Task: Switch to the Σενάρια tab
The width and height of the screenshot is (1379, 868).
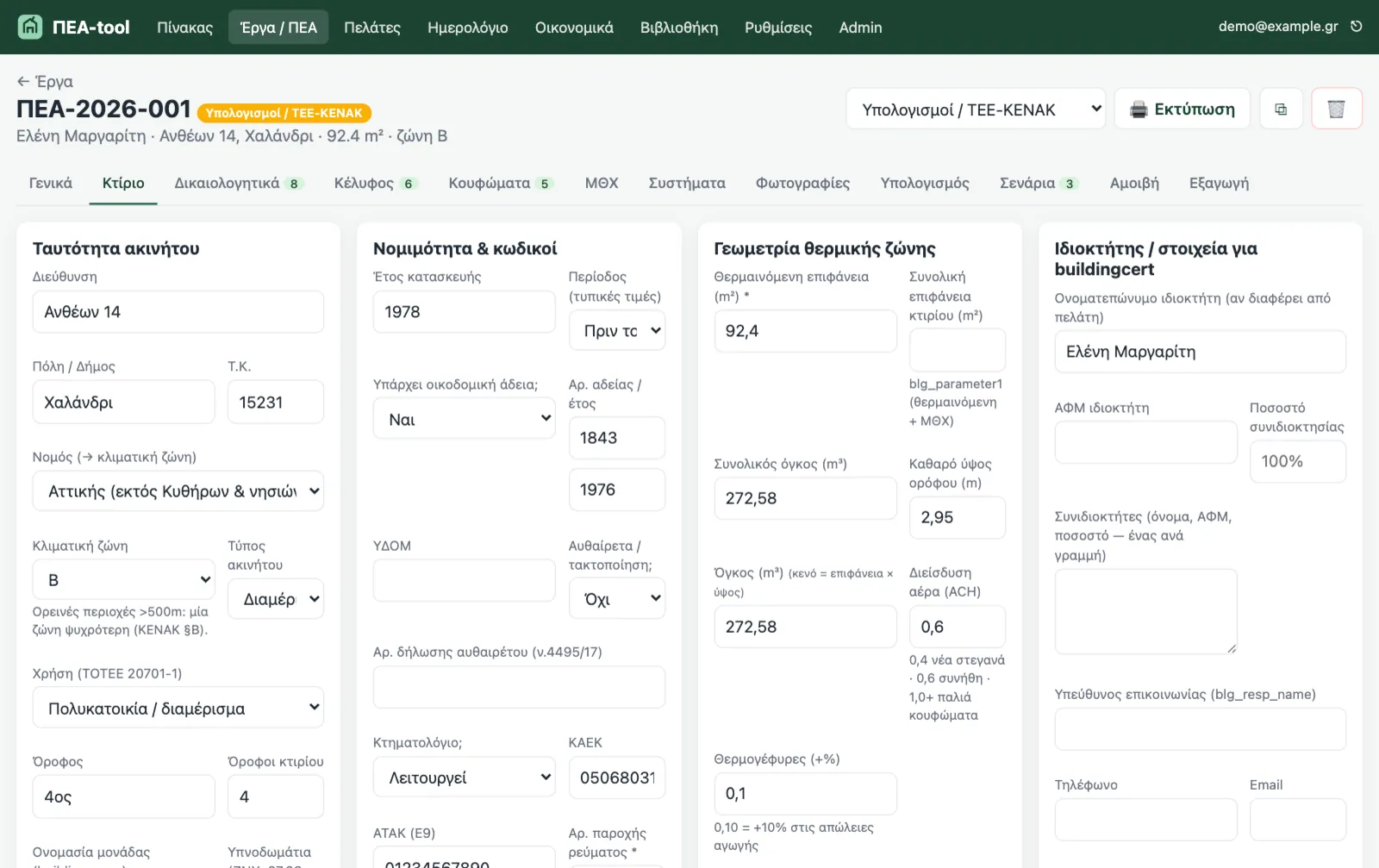Action: click(1039, 183)
